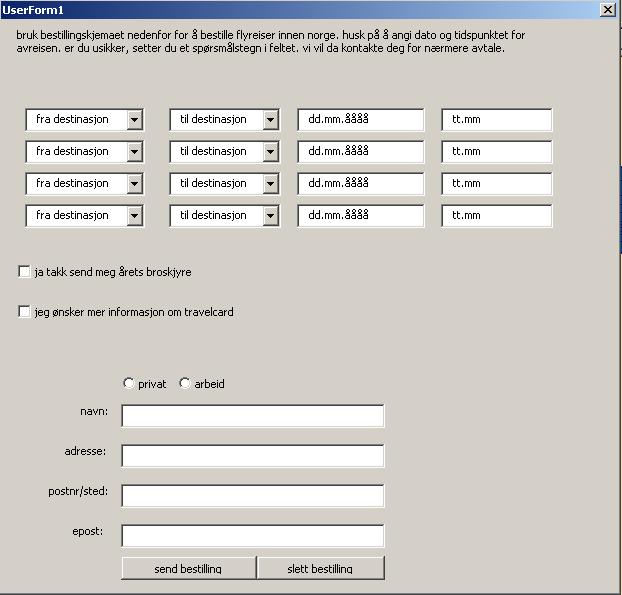622x595 pixels.
Task: Click the 'adresse:' label
Action: click(x=85, y=451)
